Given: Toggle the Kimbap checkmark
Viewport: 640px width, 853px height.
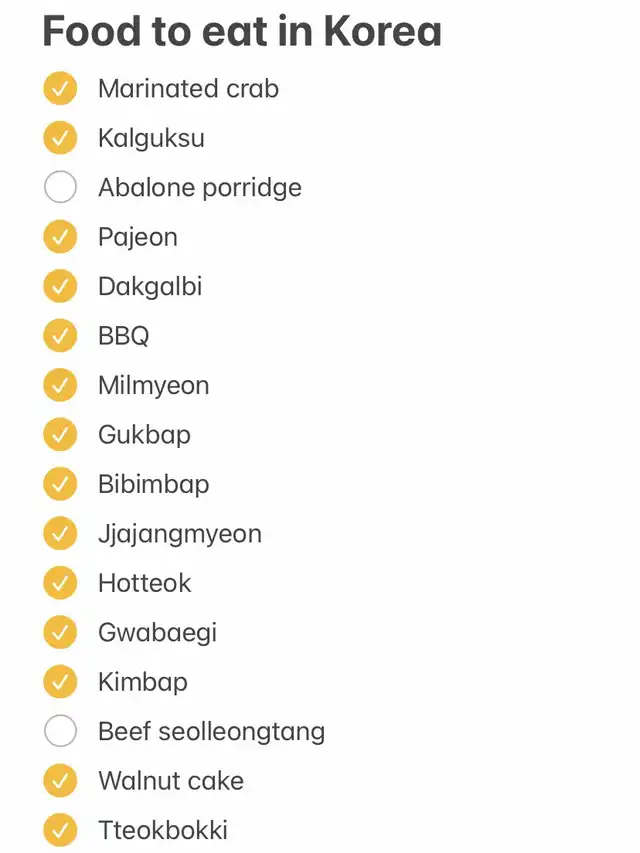Looking at the screenshot, I should (60, 682).
